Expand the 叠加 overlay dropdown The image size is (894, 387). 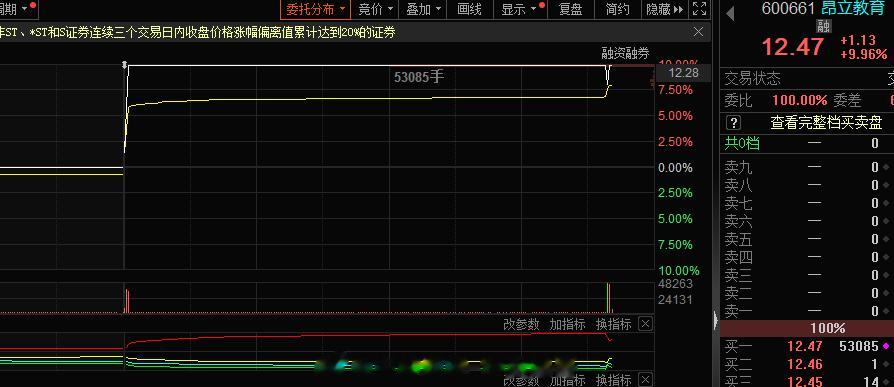click(x=423, y=9)
